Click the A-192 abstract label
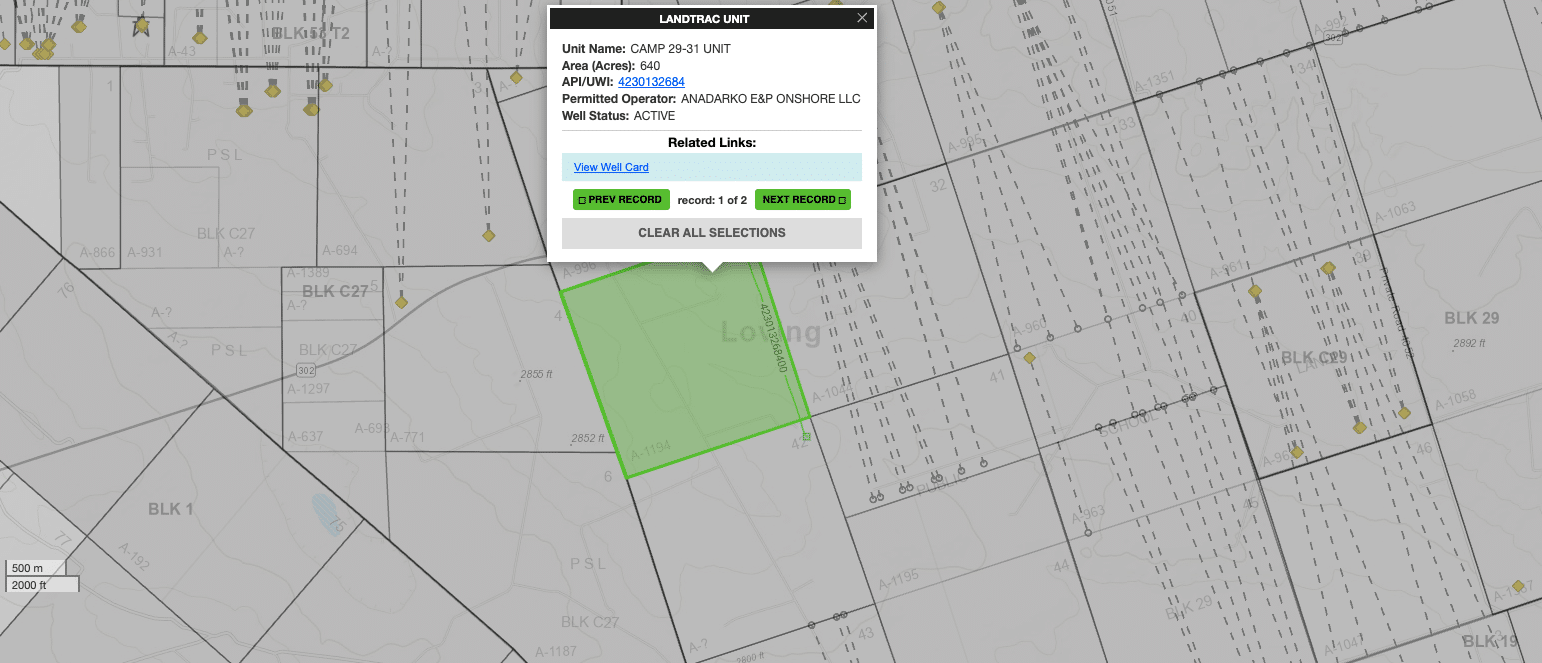Viewport: 1542px width, 663px height. click(x=134, y=557)
